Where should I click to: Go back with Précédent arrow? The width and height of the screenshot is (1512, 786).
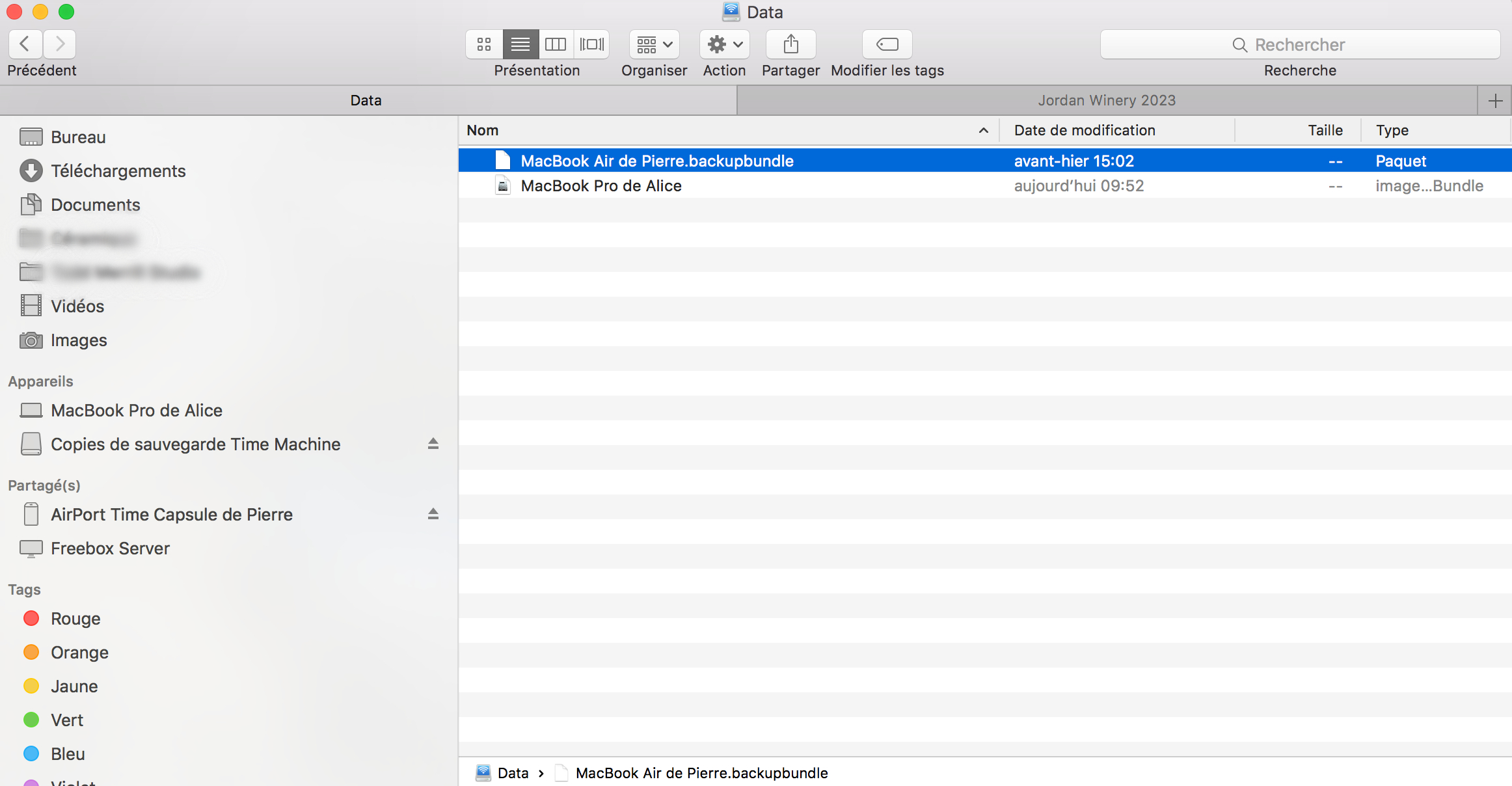coord(25,44)
